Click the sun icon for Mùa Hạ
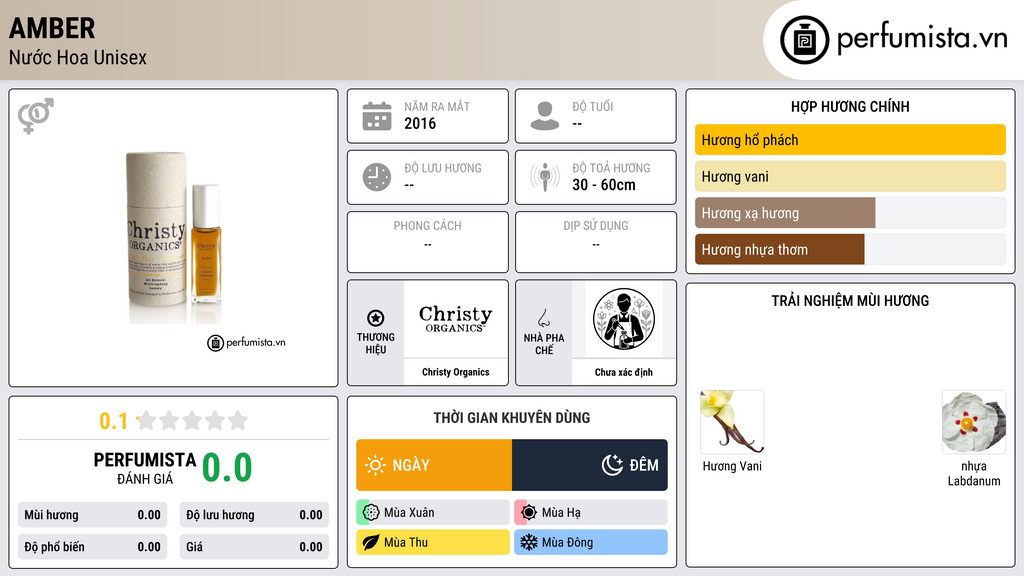 click(x=529, y=513)
